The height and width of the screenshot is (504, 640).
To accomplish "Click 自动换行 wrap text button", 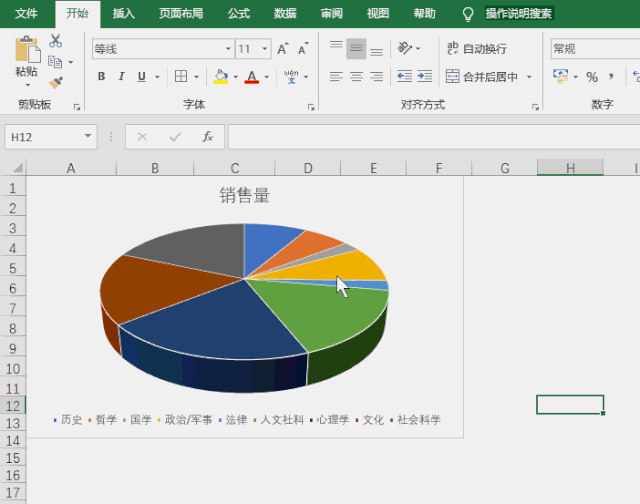I will [x=477, y=49].
